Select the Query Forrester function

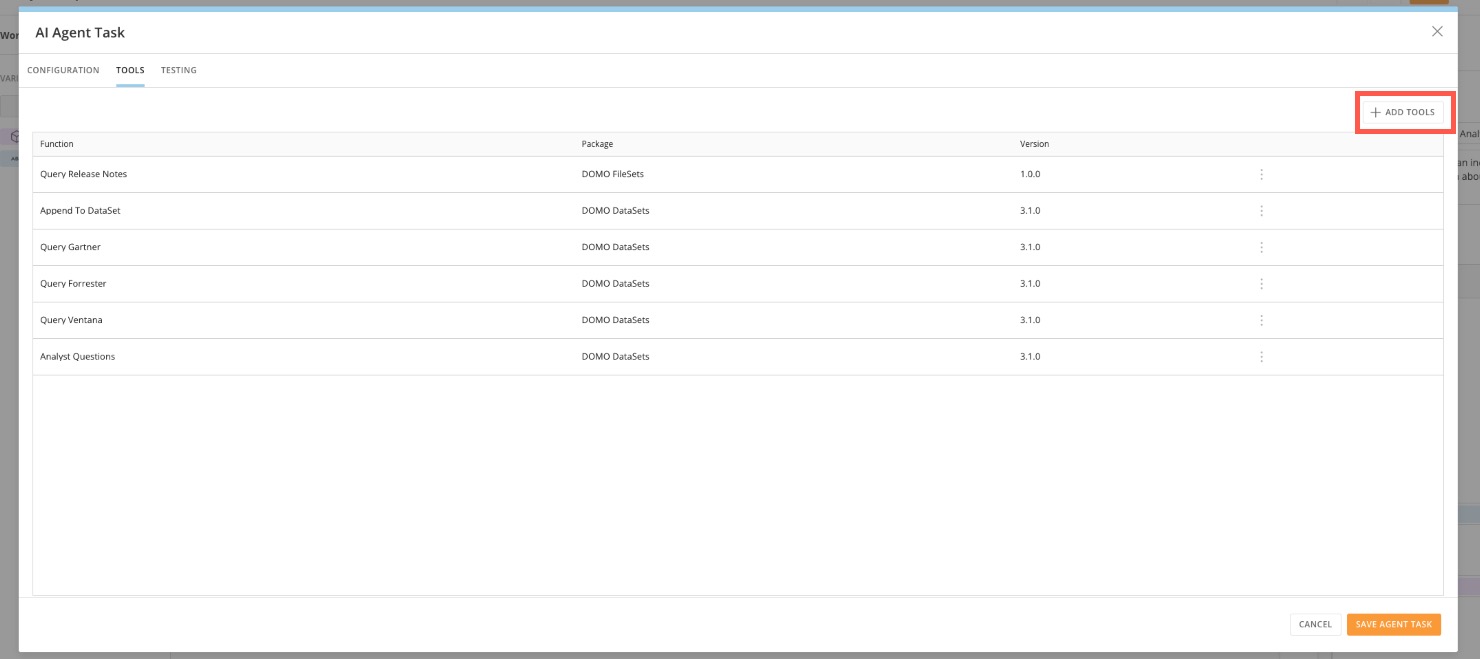pos(73,284)
